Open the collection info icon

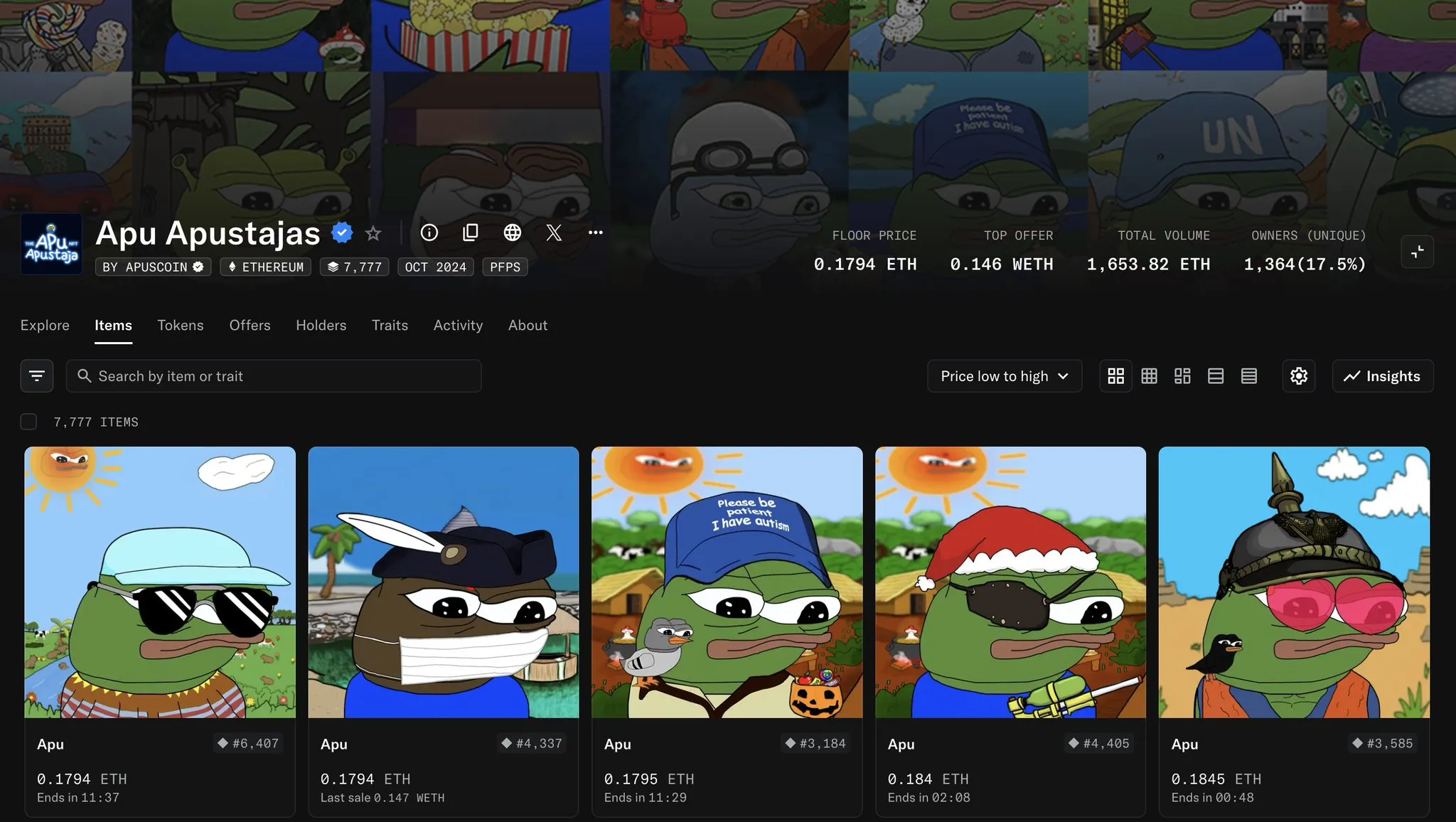[429, 233]
